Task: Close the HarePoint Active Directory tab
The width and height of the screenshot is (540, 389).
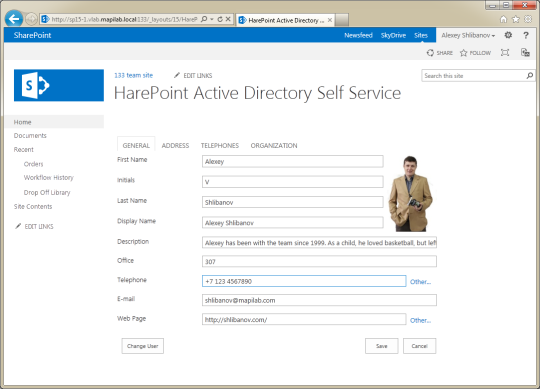Action: 330,20
